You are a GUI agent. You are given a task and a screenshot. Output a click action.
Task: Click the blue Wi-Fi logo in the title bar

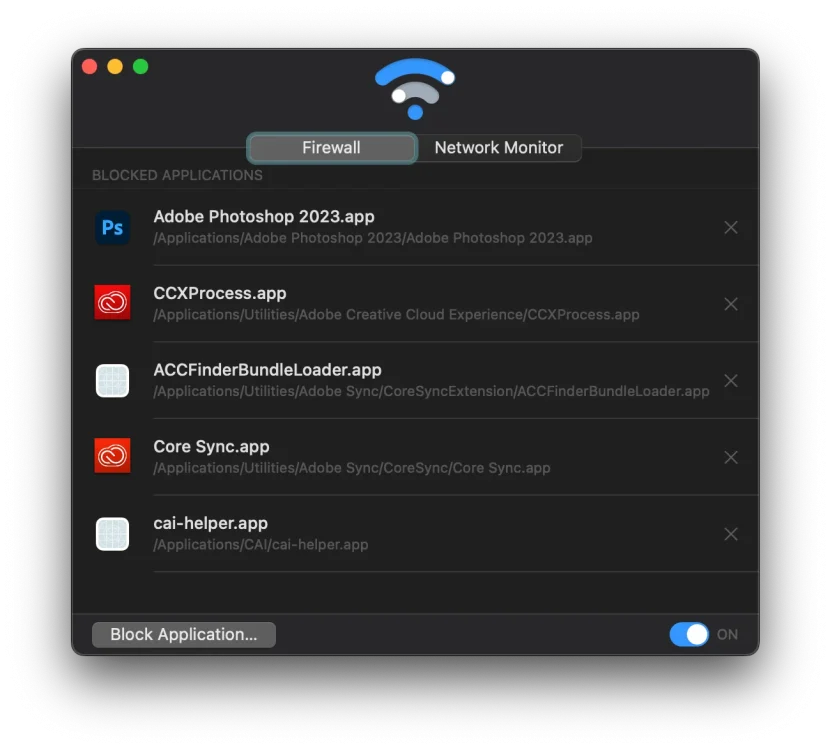[415, 89]
